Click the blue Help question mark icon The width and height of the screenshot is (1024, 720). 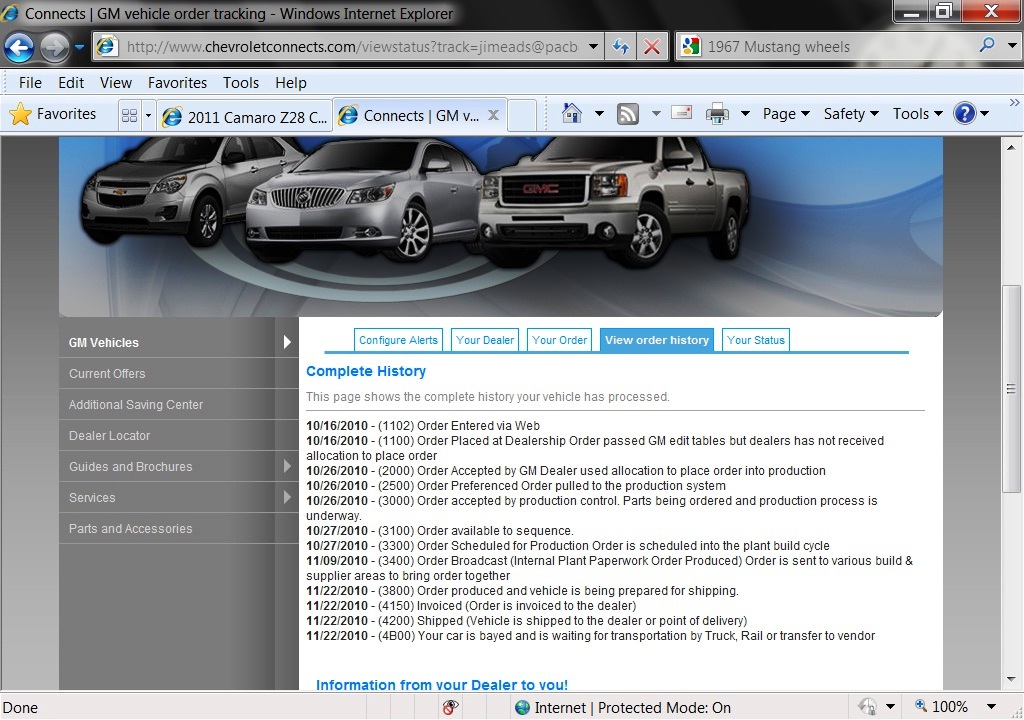pos(964,114)
